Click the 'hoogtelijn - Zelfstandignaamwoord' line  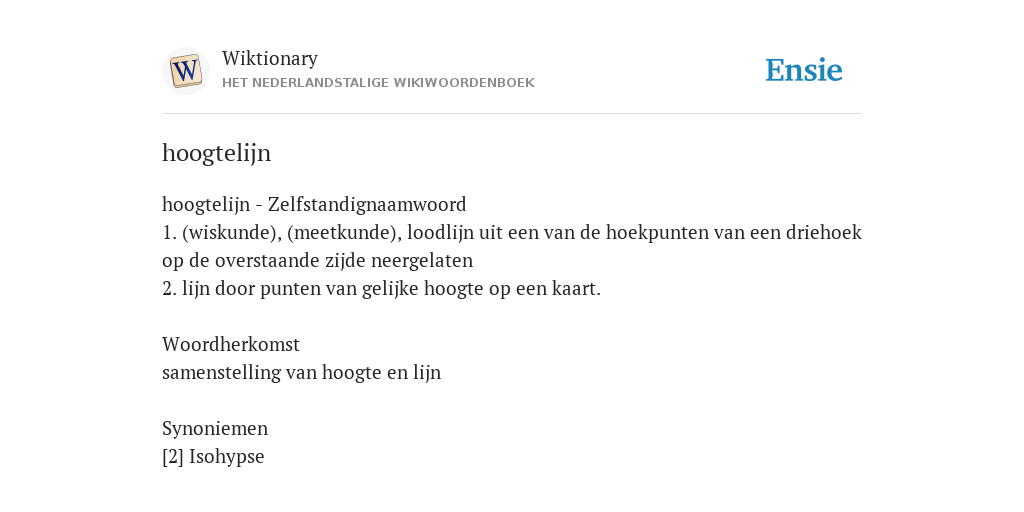[314, 205]
